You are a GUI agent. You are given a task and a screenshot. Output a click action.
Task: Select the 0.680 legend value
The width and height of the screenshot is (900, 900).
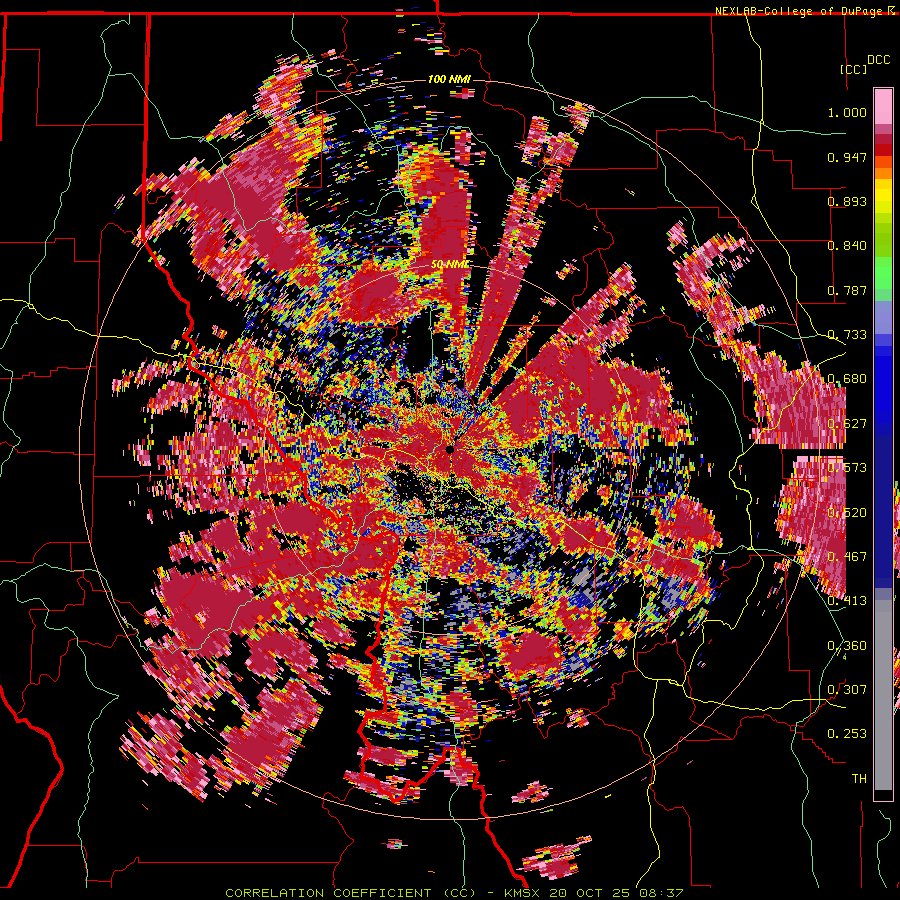pyautogui.click(x=847, y=379)
